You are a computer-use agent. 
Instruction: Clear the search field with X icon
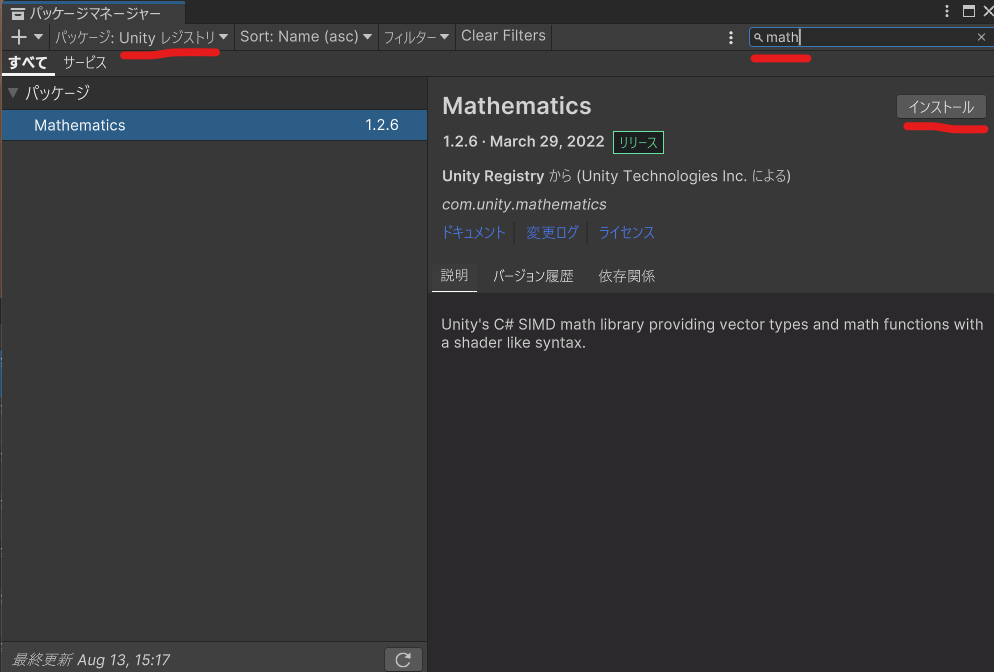point(981,37)
